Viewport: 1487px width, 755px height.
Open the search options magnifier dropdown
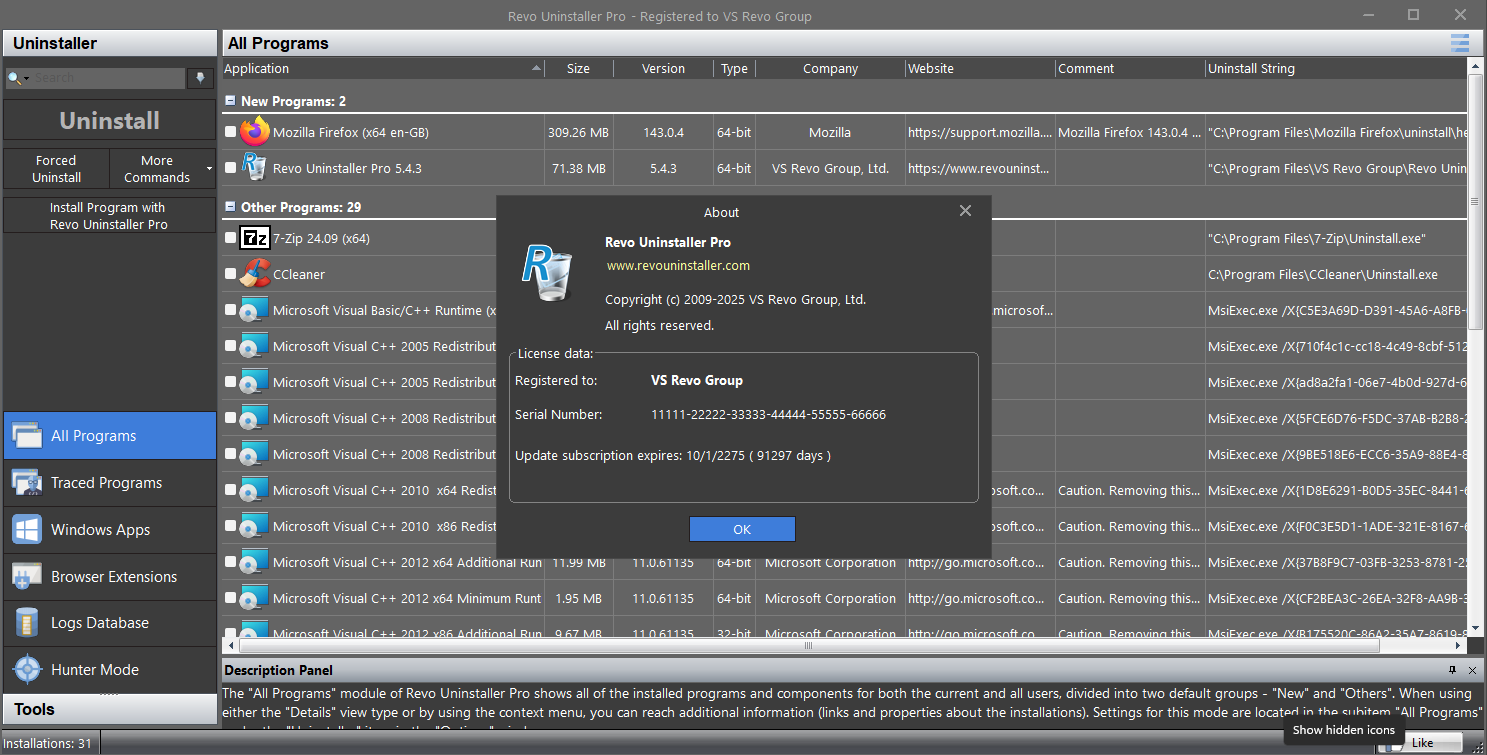point(17,78)
